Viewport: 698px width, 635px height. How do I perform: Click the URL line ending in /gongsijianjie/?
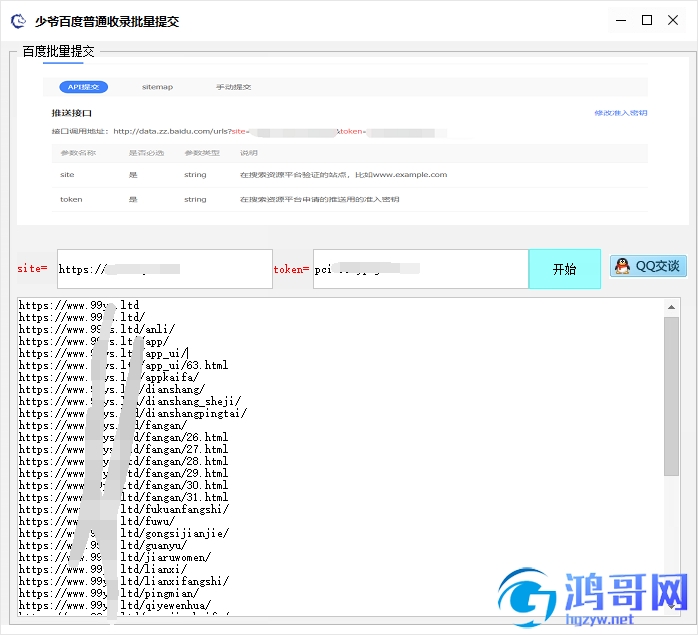pos(124,534)
